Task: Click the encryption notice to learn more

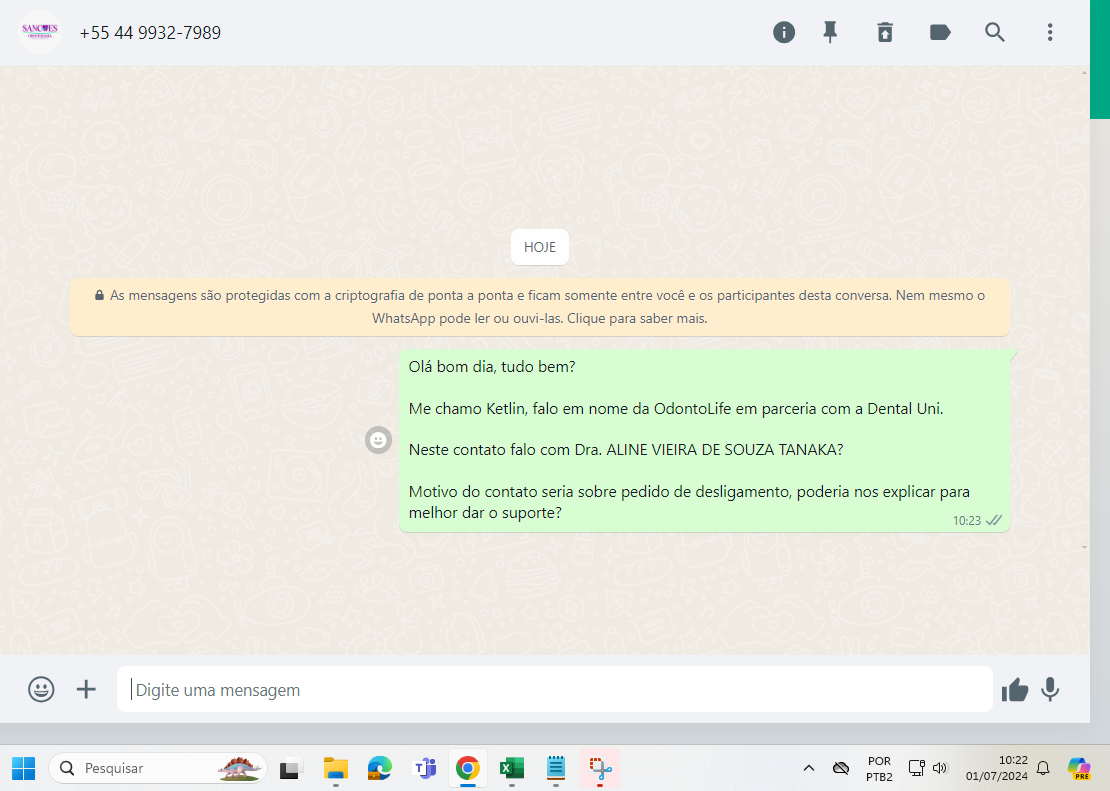Action: pos(539,307)
